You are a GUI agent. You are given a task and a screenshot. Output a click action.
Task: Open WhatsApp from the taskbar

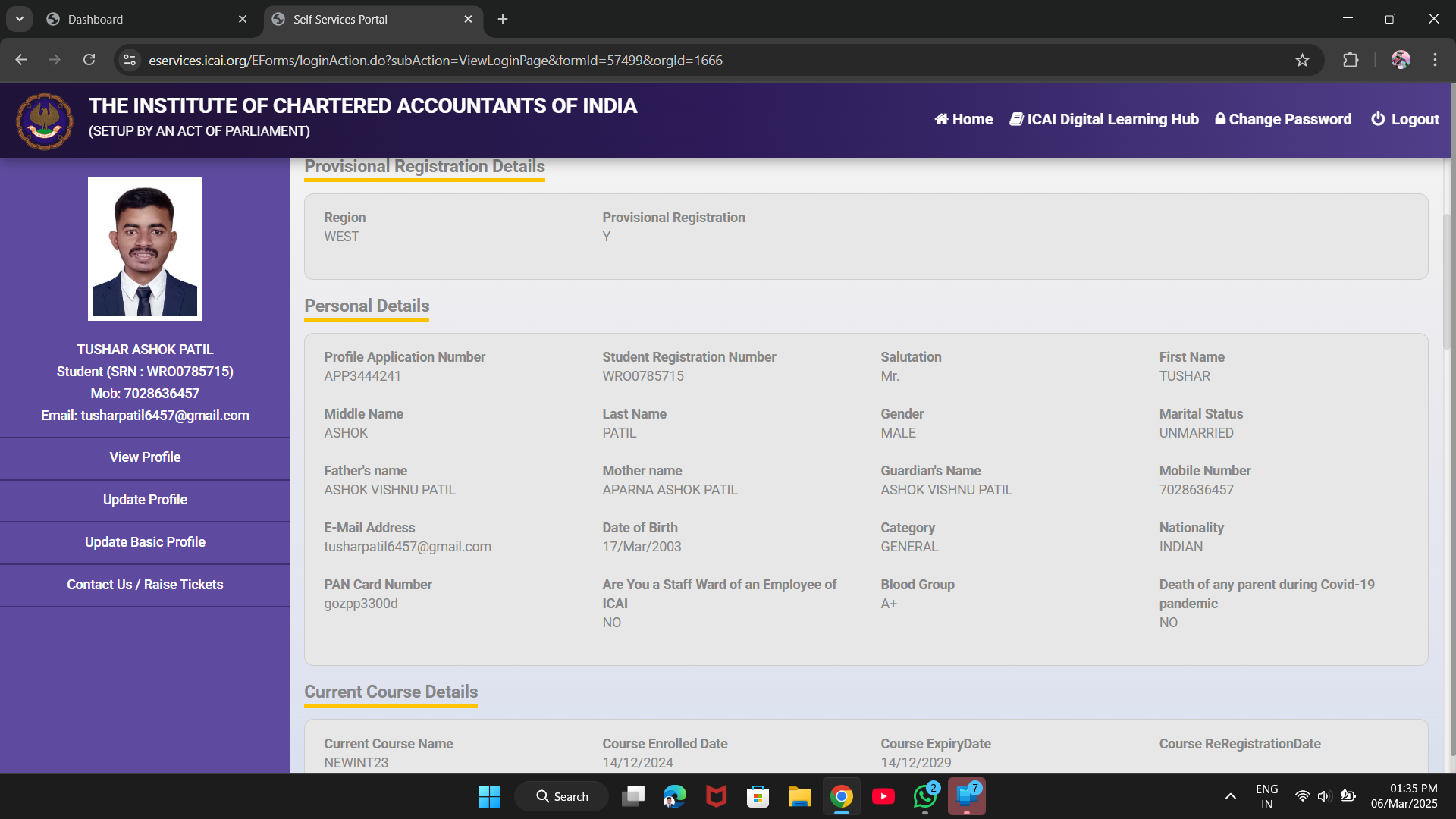[x=924, y=797]
